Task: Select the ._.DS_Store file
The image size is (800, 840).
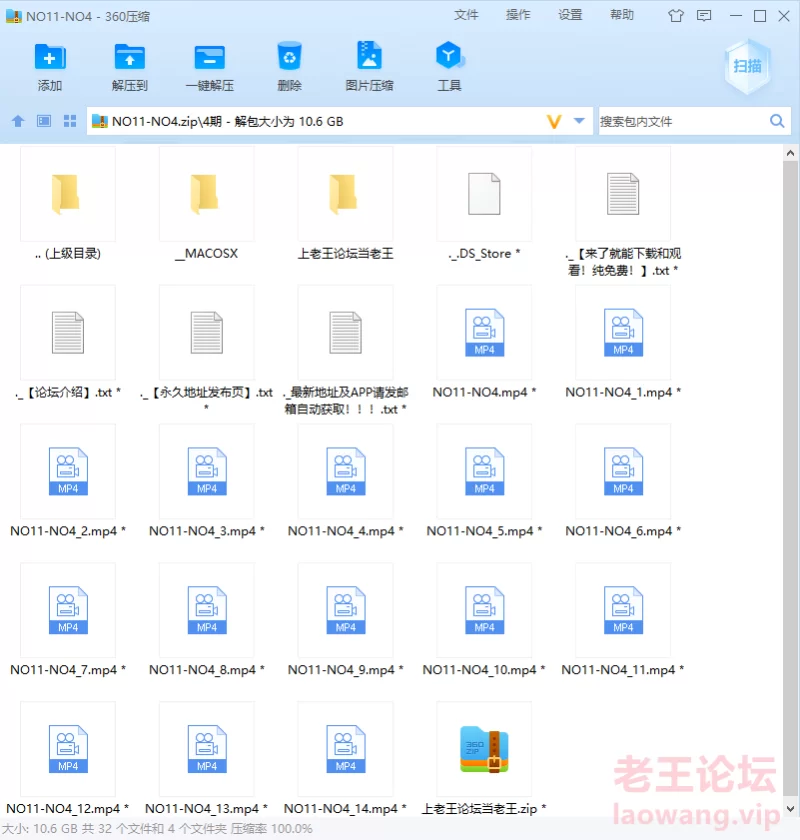Action: tap(484, 203)
